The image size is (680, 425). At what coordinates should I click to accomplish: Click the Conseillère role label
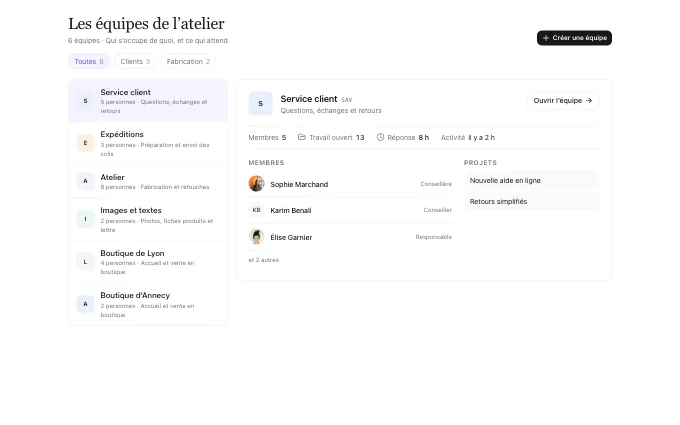[436, 184]
